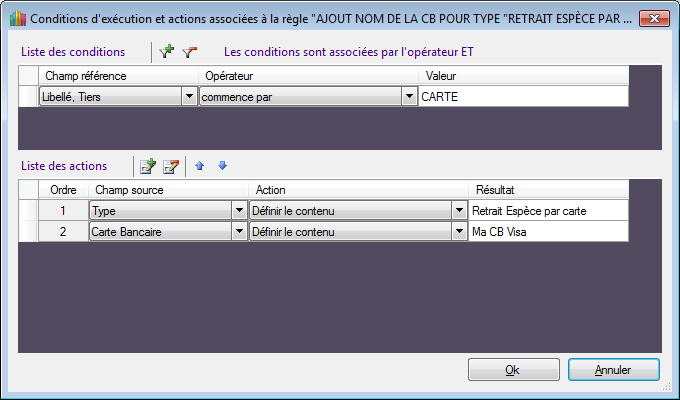The image size is (680, 400).
Task: Open the action dropdown for order 2
Action: coord(459,231)
